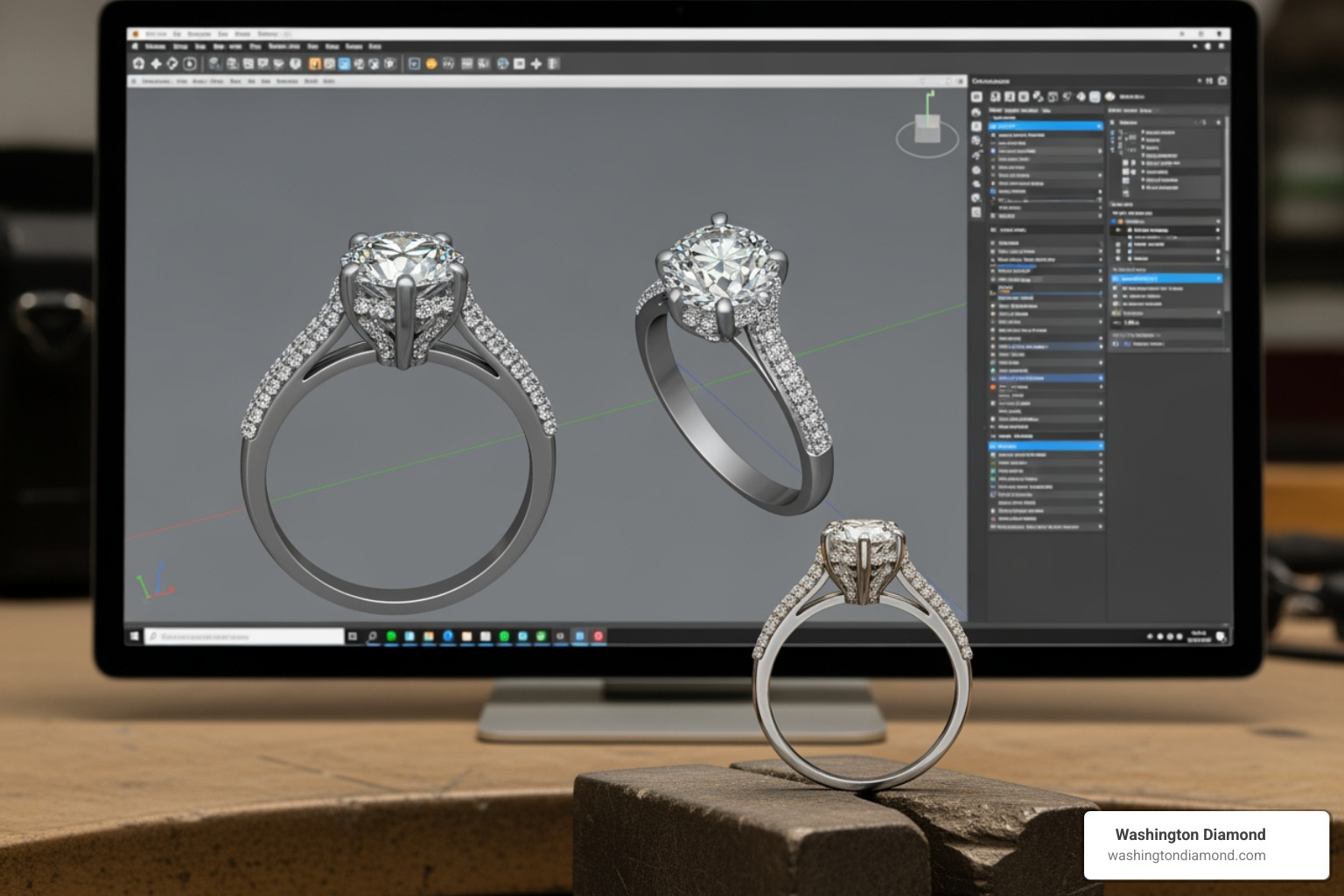
Task: Toggle visibility of the highlighted blue layer
Action: pos(991,126)
